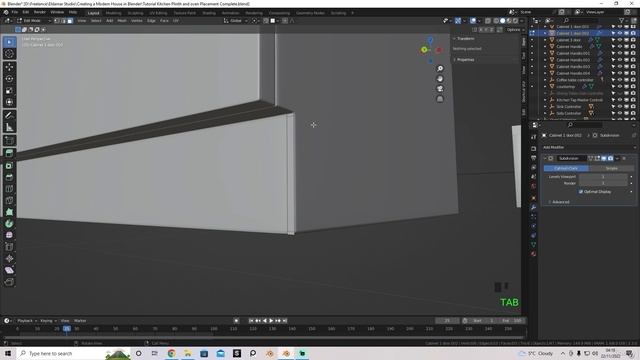The image size is (640, 360).
Task: Expand the Properties panel in sidebar
Action: click(x=464, y=60)
